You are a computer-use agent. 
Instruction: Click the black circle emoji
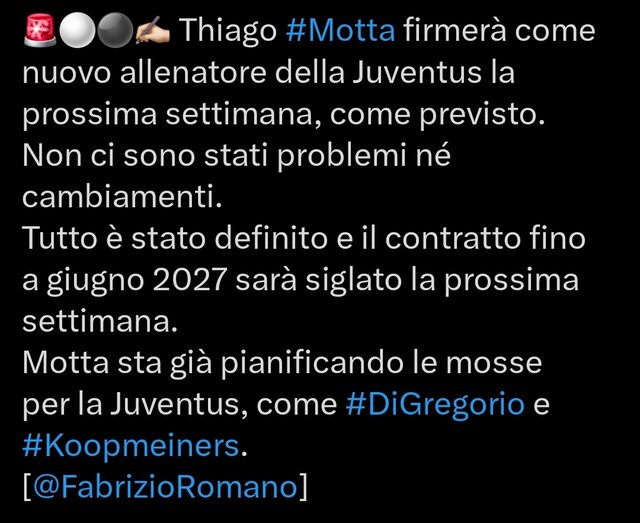115,31
